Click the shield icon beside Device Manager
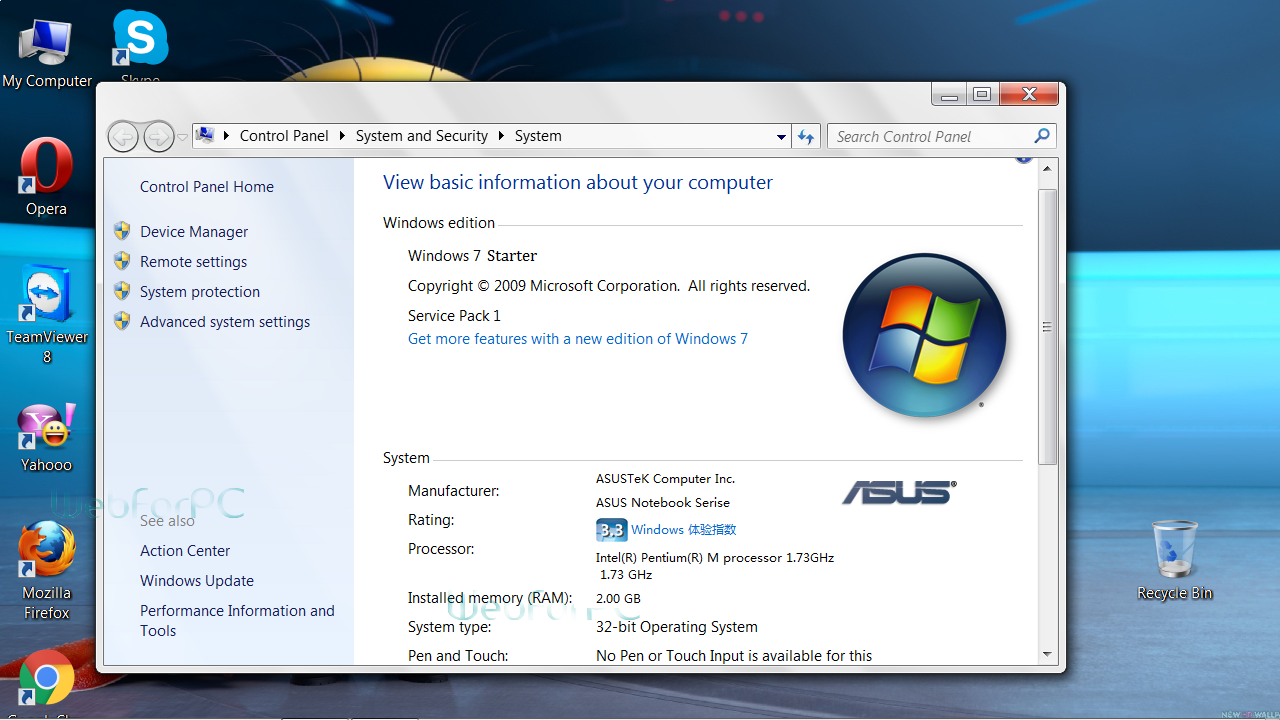 pos(122,231)
